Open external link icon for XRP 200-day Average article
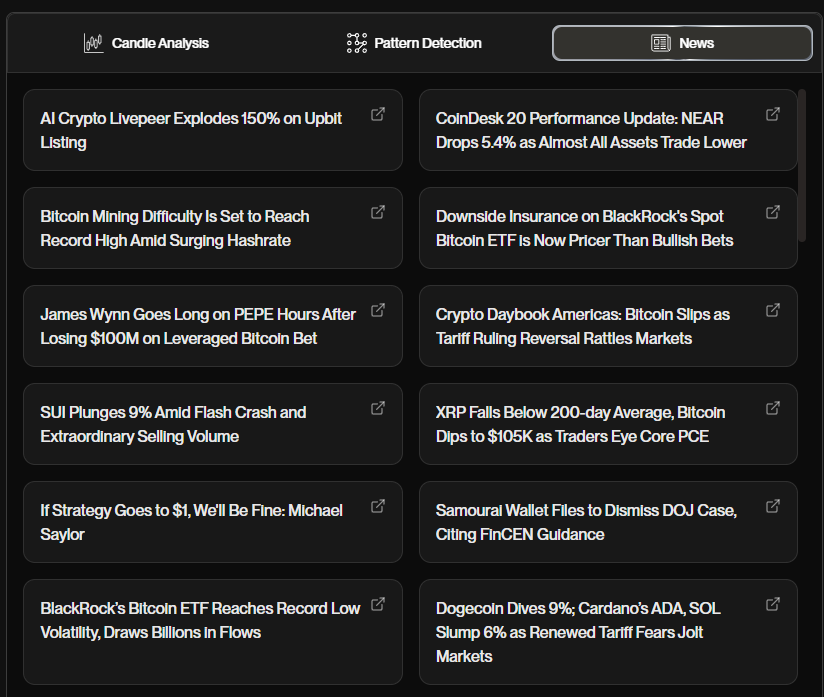The image size is (824, 697). coord(772,408)
